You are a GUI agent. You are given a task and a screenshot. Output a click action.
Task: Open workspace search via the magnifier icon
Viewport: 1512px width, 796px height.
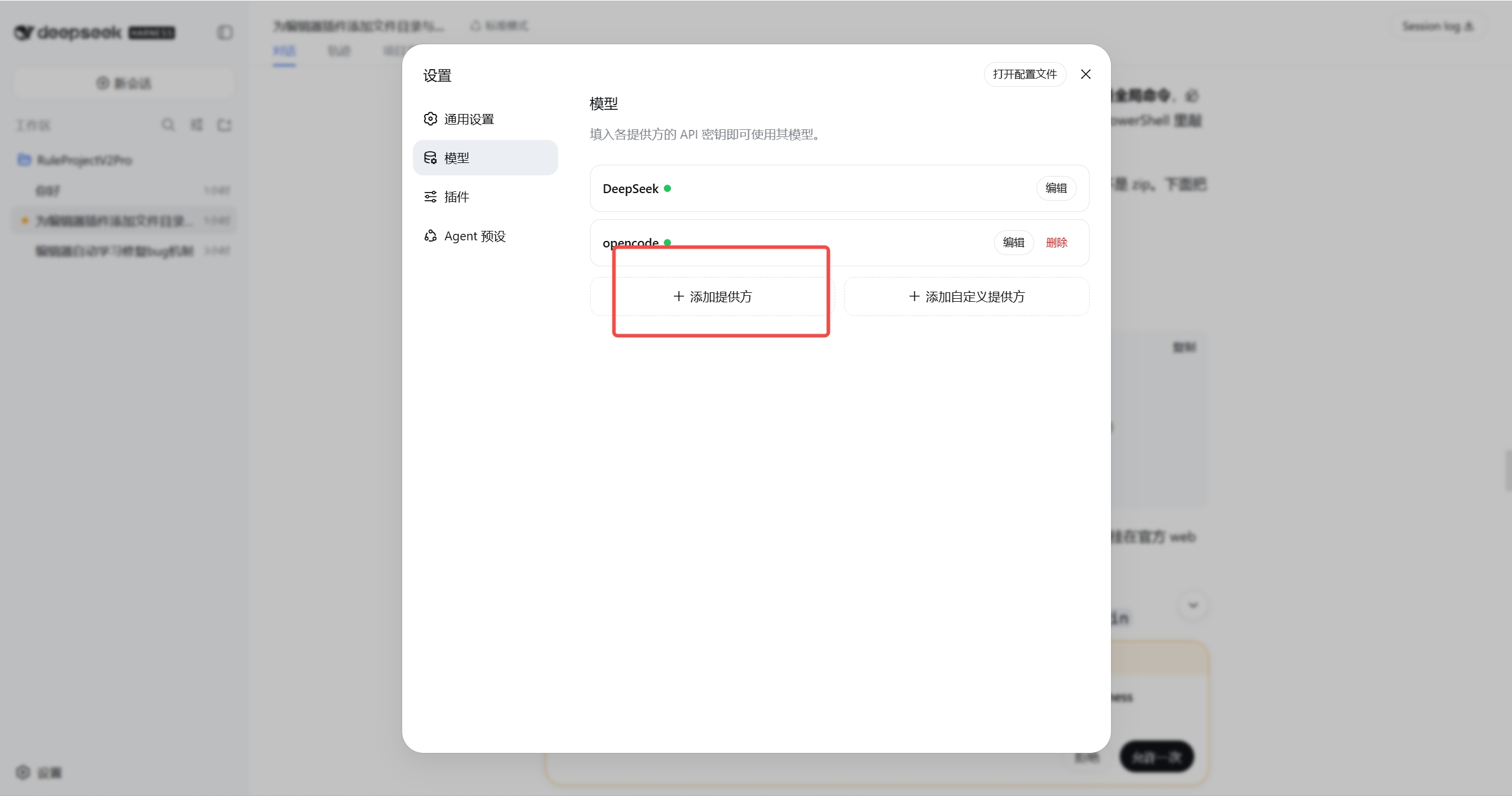pos(168,125)
